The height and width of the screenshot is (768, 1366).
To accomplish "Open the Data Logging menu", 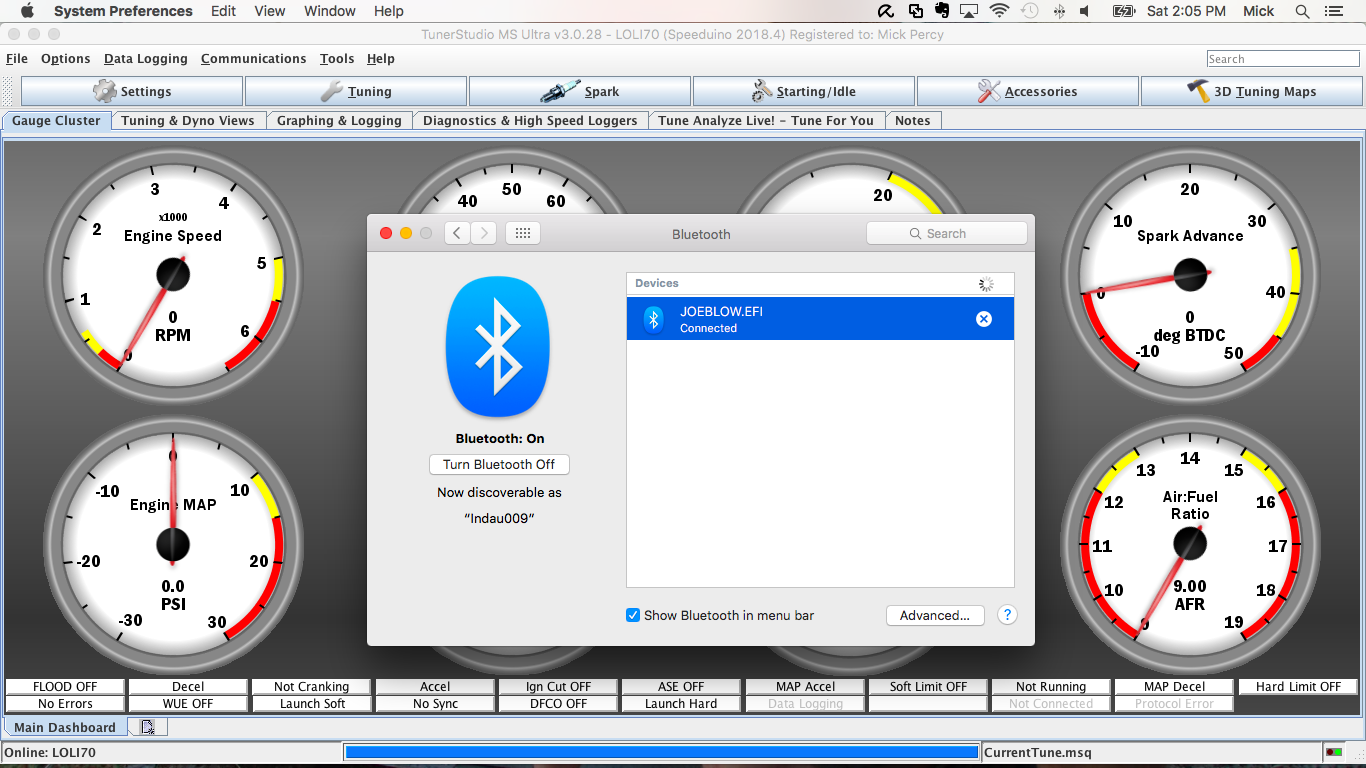I will 145,59.
